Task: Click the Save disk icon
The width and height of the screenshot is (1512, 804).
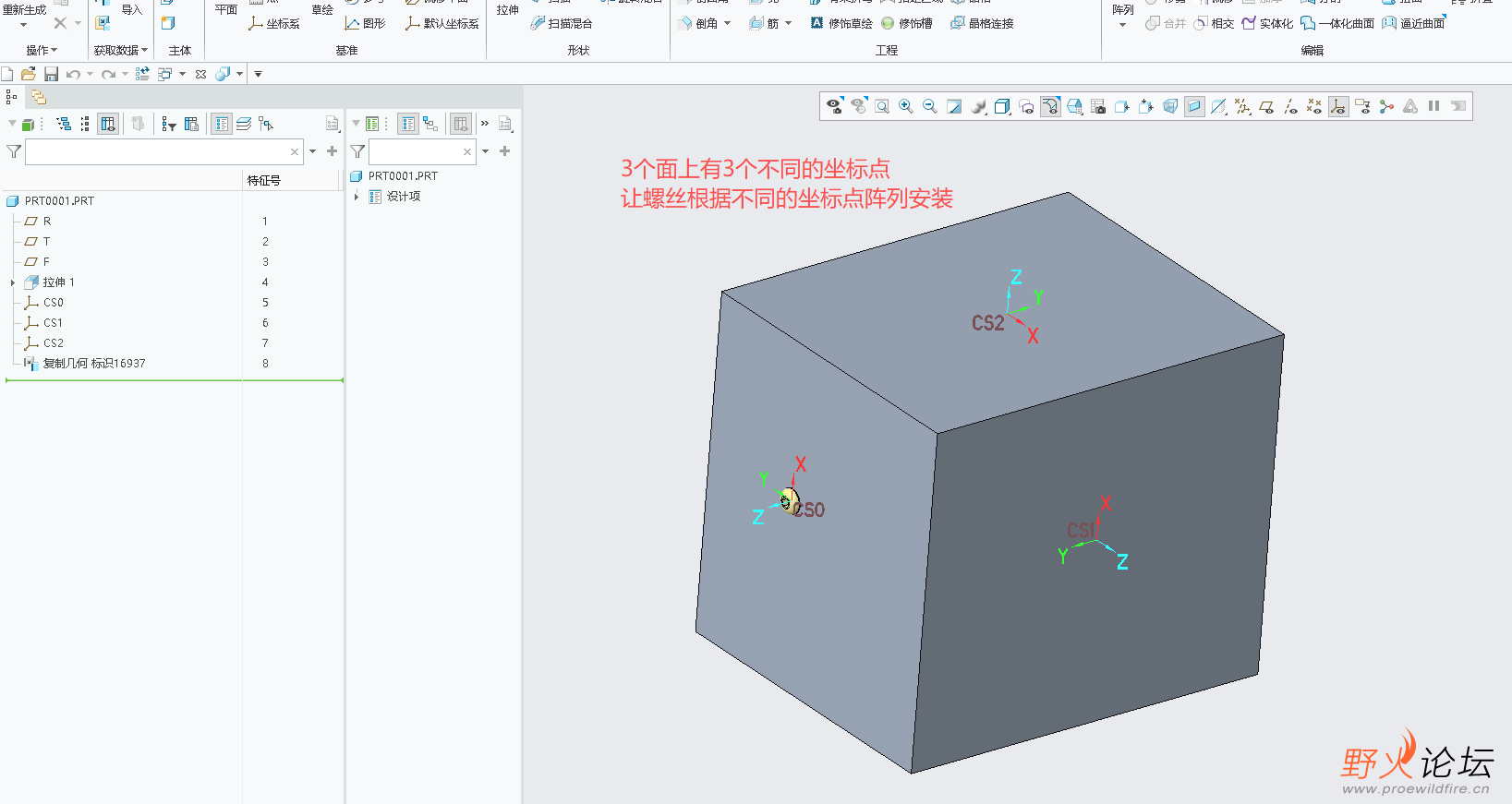Action: 51,74
